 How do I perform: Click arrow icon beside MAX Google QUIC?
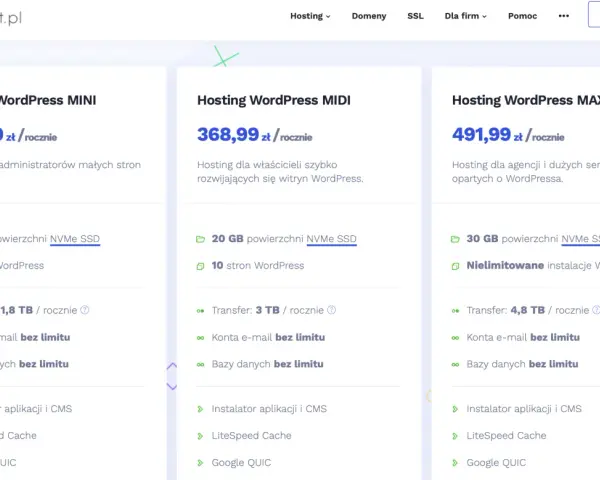(455, 463)
